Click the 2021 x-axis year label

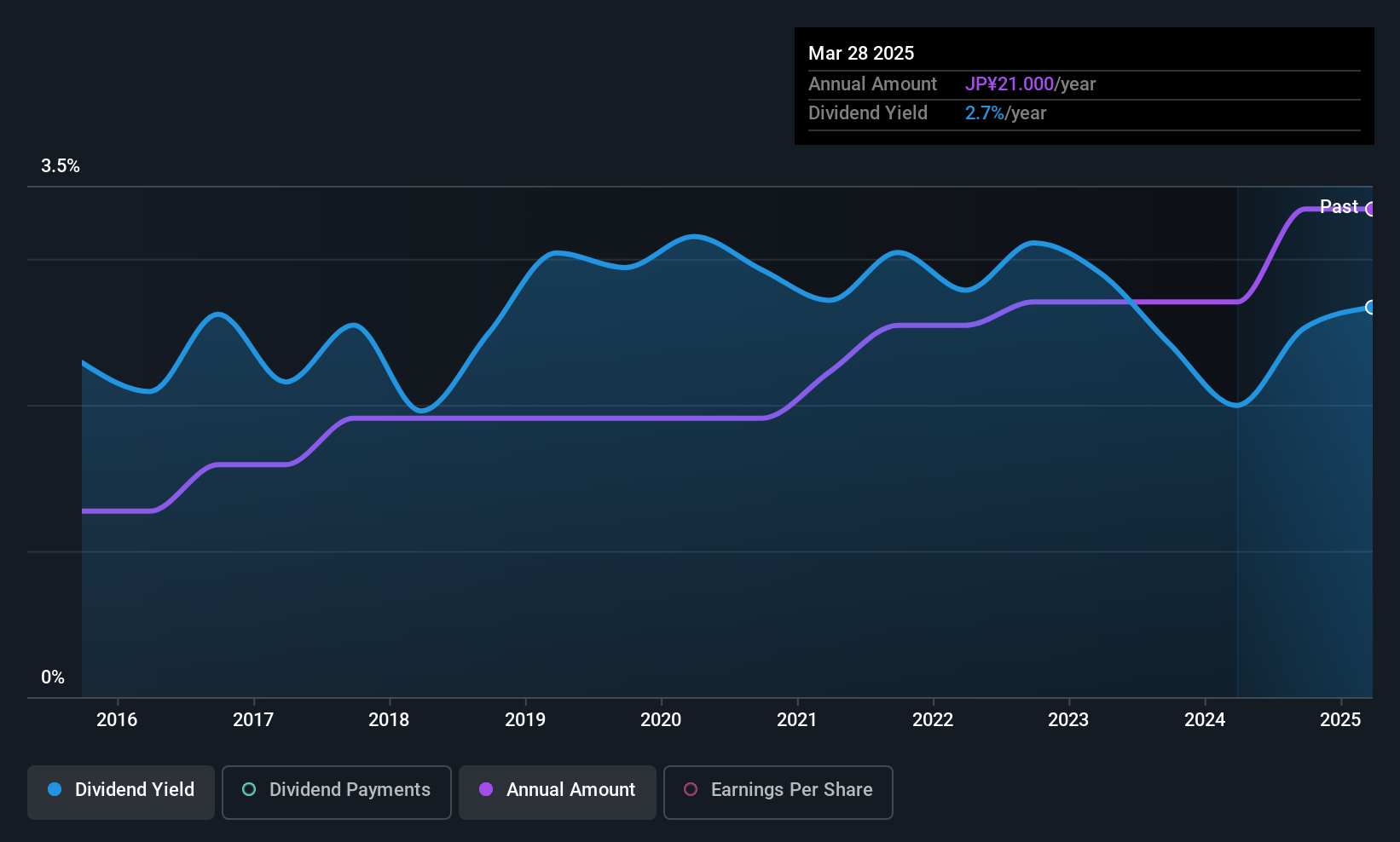[x=797, y=719]
